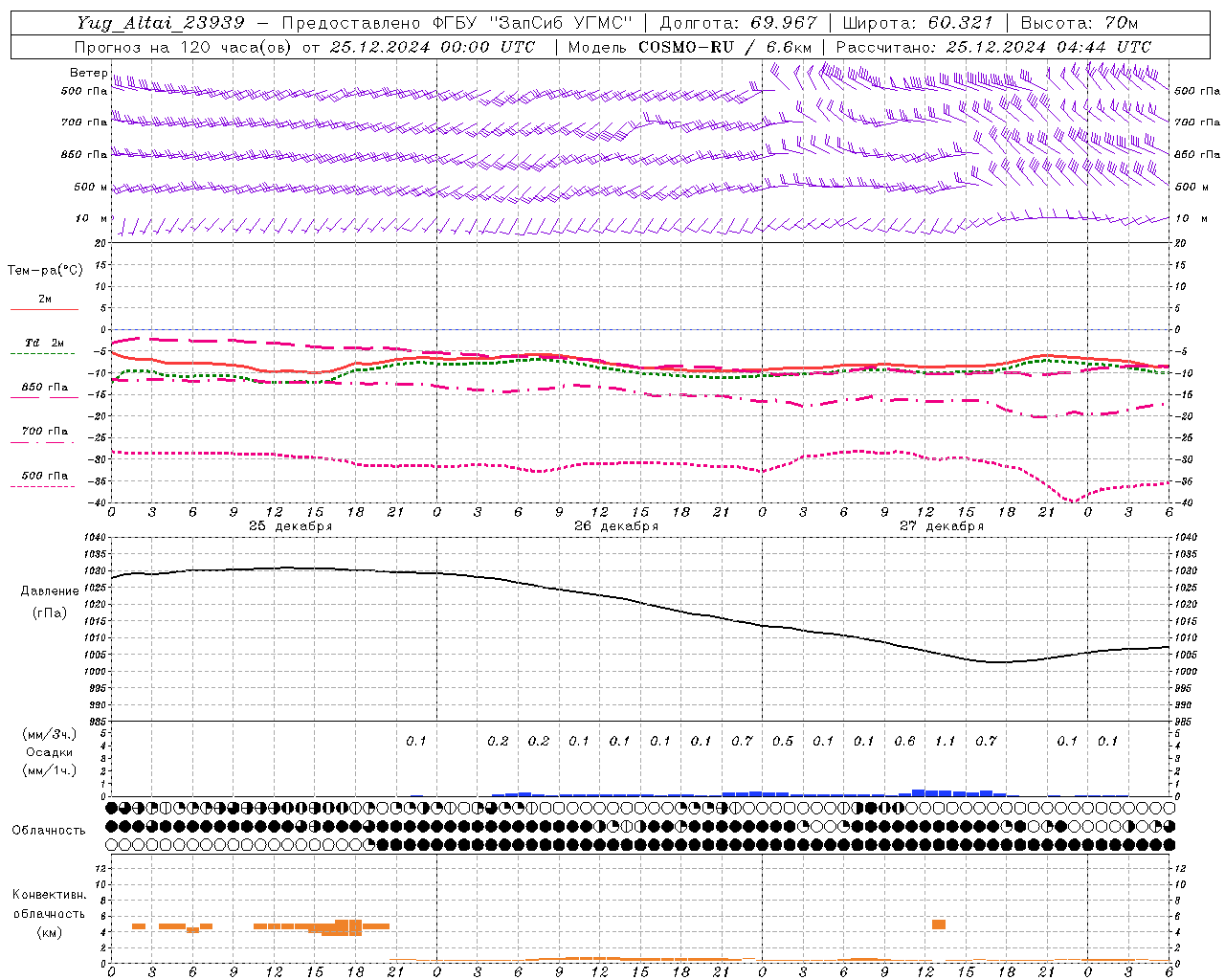Click the 26 декабря date label
This screenshot has width=1225, height=980.
pyautogui.click(x=616, y=526)
